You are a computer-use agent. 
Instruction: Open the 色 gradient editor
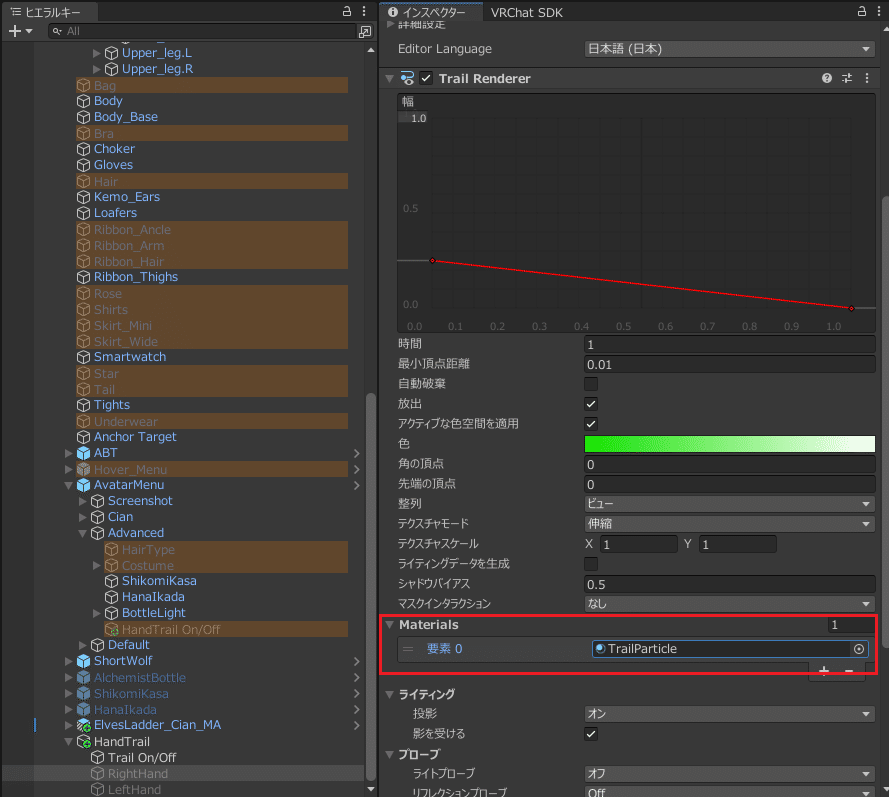point(730,443)
